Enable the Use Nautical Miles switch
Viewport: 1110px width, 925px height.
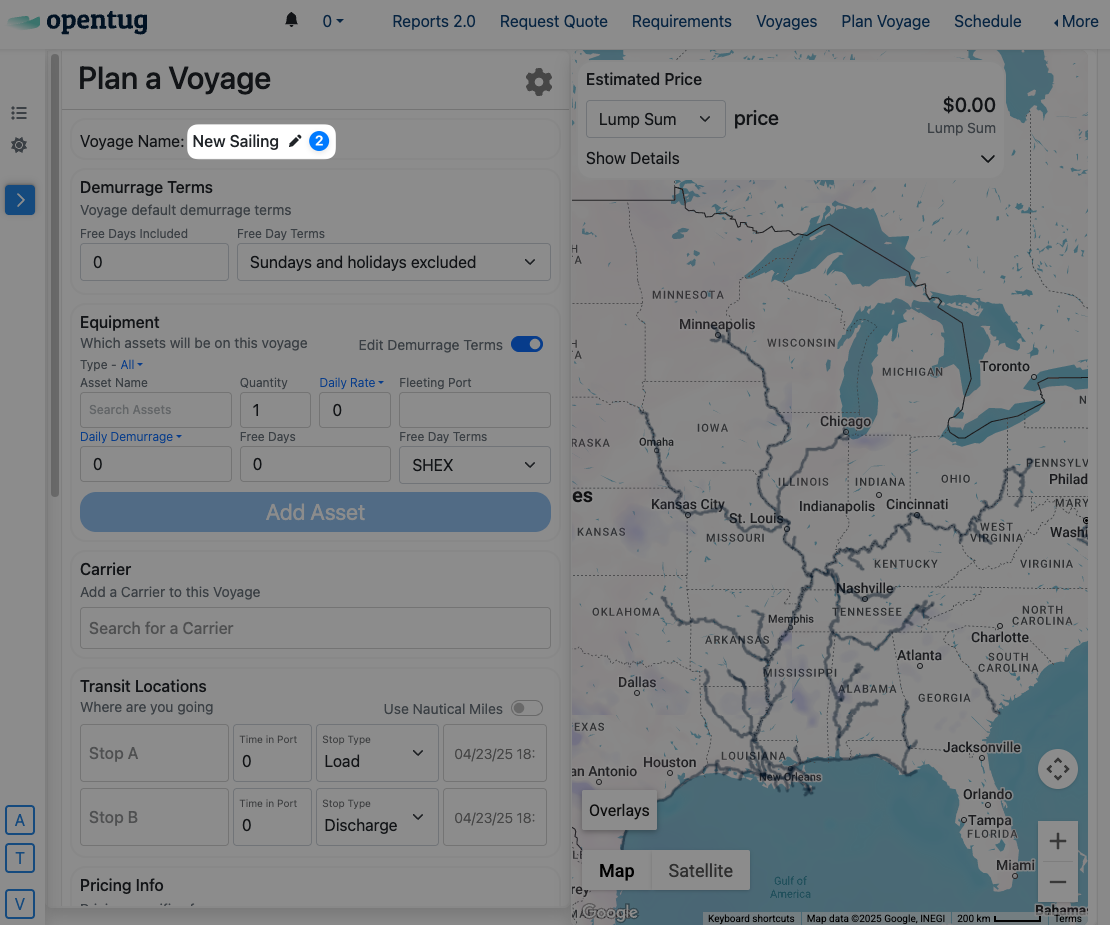pyautogui.click(x=527, y=708)
